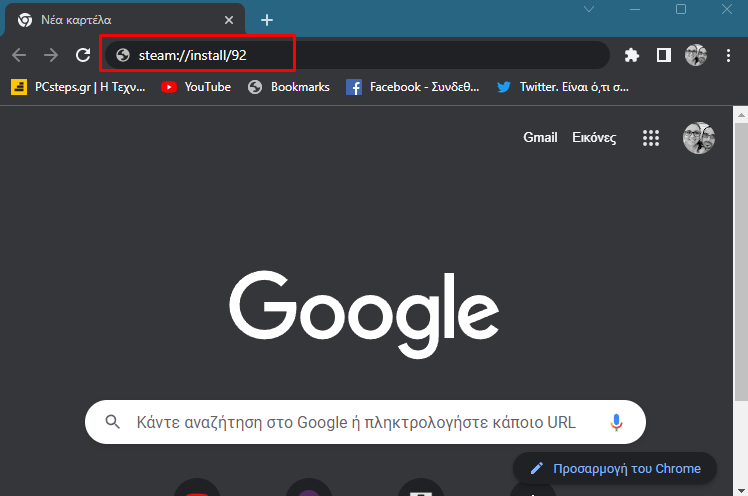The image size is (748, 496).
Task: Open Gmail link
Action: (x=540, y=137)
